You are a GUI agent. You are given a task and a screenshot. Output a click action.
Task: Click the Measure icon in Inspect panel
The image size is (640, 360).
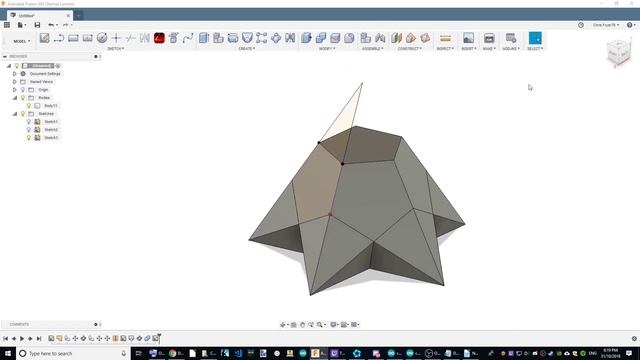pyautogui.click(x=445, y=38)
